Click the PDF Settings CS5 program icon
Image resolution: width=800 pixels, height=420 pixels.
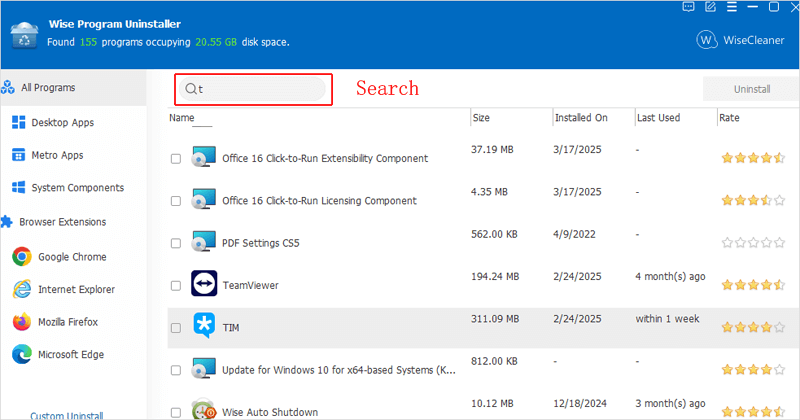pos(204,241)
